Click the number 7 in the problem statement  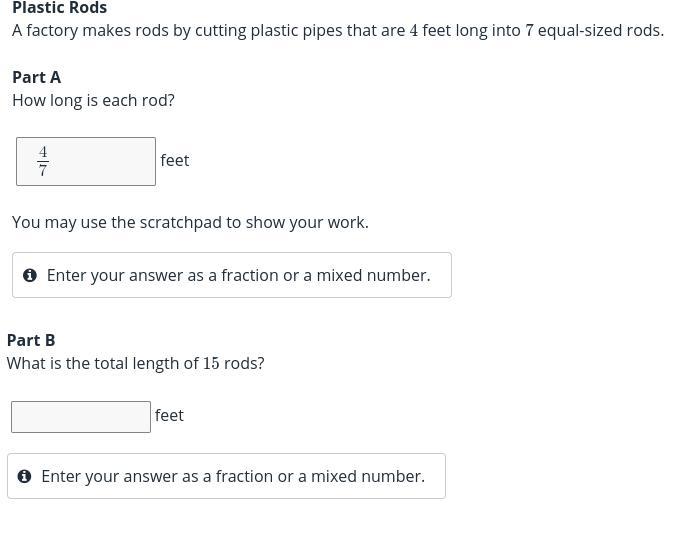530,30
